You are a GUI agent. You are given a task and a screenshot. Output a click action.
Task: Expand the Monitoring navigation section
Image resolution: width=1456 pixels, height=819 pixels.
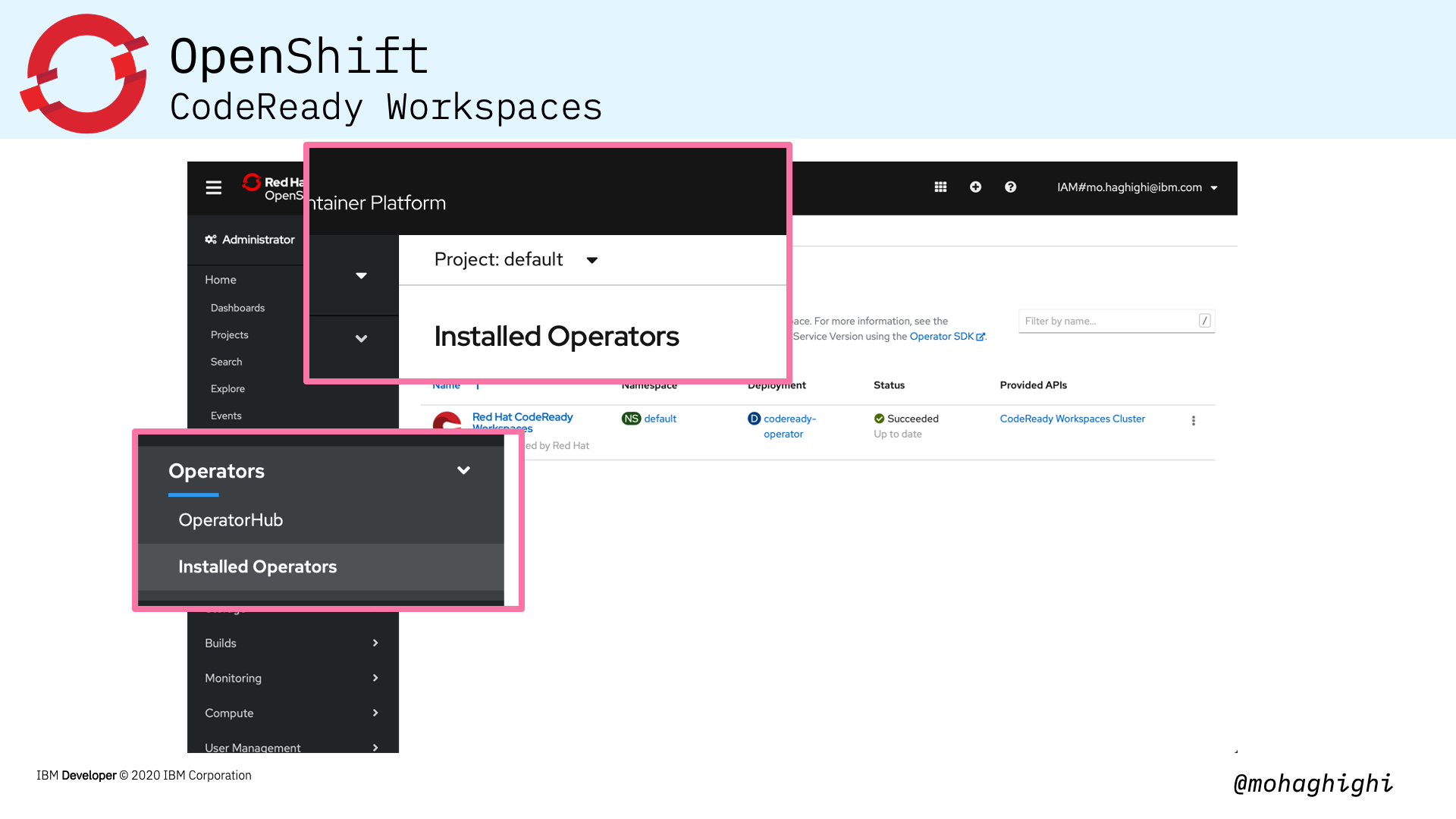293,678
